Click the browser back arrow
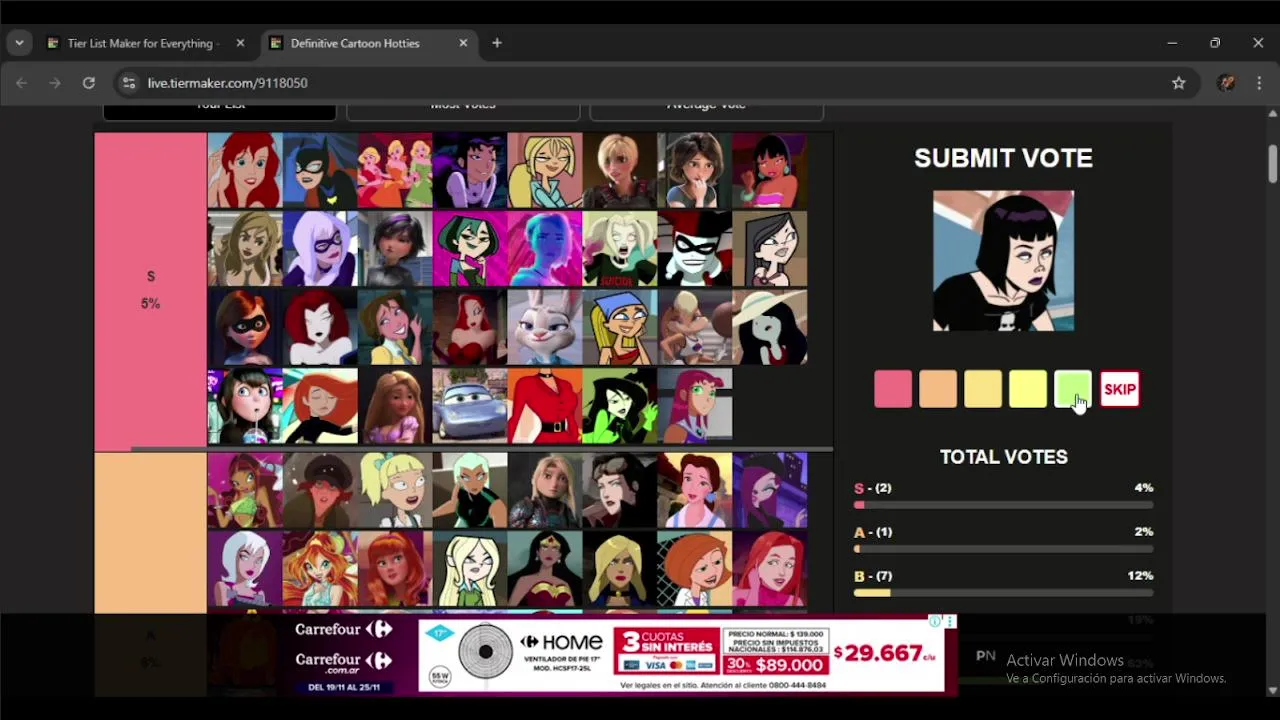The height and width of the screenshot is (720, 1280). pos(21,83)
